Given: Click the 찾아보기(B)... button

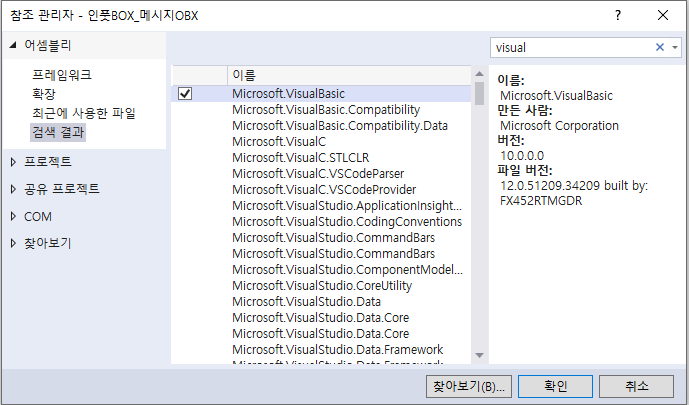Looking at the screenshot, I should click(468, 386).
